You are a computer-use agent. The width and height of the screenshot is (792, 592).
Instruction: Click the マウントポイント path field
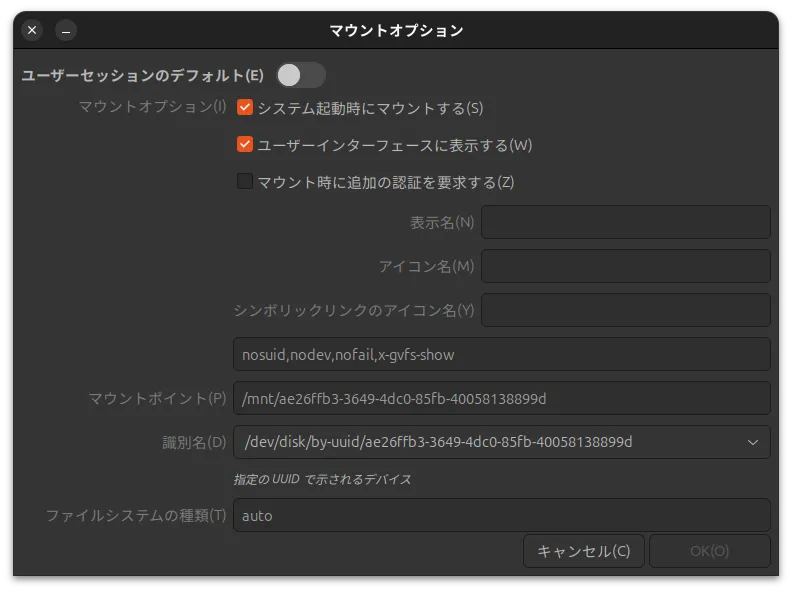click(x=502, y=398)
